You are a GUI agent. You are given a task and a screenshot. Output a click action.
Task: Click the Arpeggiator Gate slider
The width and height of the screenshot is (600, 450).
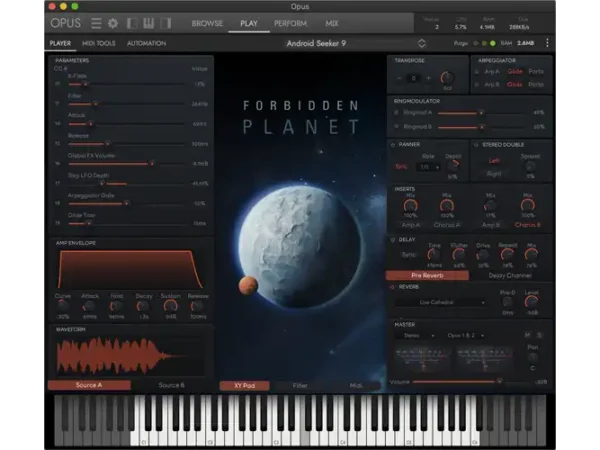point(126,203)
